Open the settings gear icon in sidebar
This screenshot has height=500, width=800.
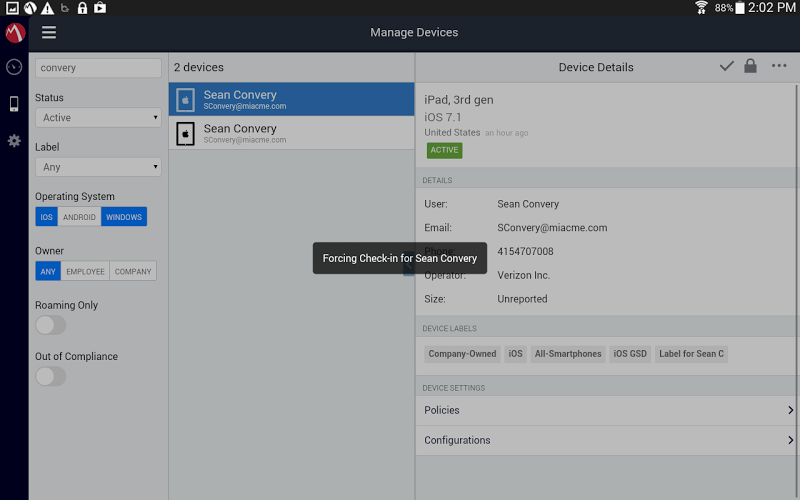coord(14,141)
